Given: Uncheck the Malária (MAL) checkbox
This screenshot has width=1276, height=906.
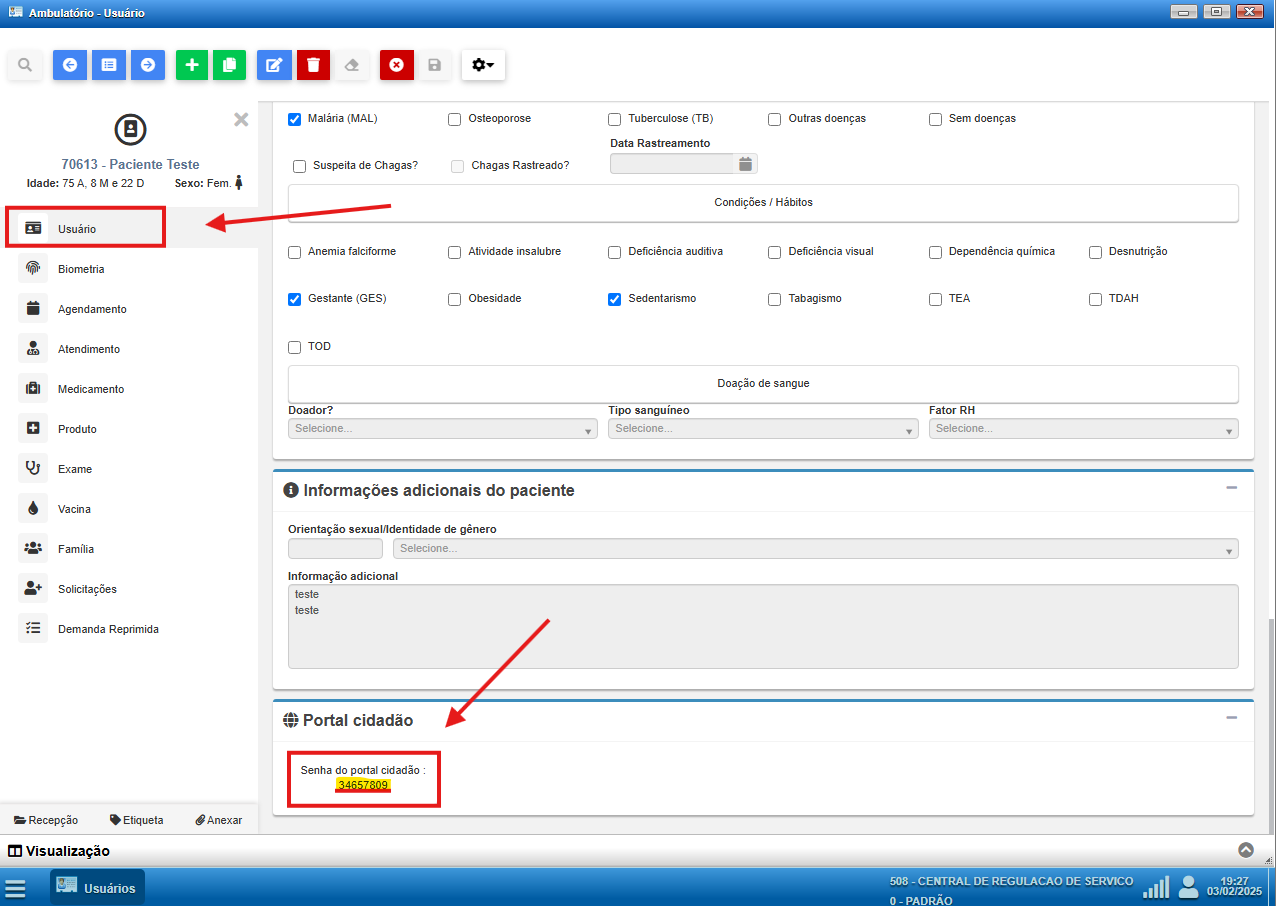Looking at the screenshot, I should [x=295, y=119].
